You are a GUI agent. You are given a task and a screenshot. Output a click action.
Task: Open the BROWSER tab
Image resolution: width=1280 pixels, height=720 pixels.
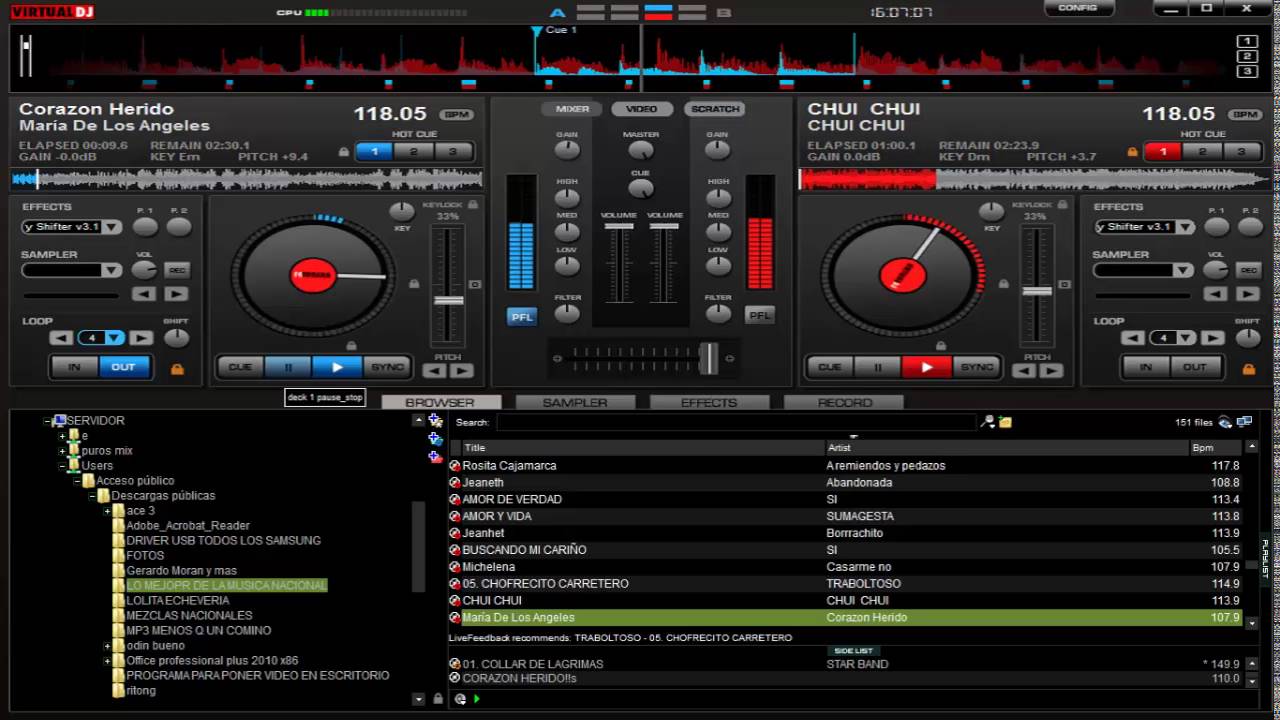click(440, 402)
